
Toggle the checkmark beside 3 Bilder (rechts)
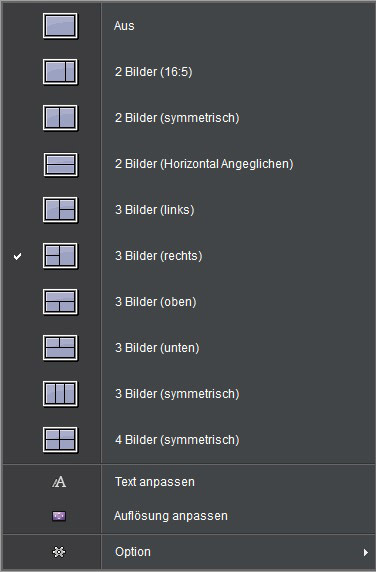(x=18, y=256)
